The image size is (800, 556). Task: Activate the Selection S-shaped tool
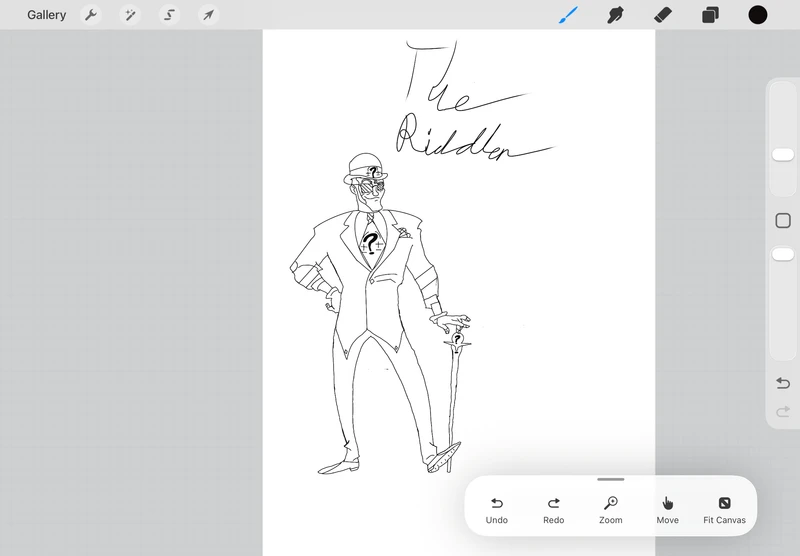pos(169,15)
